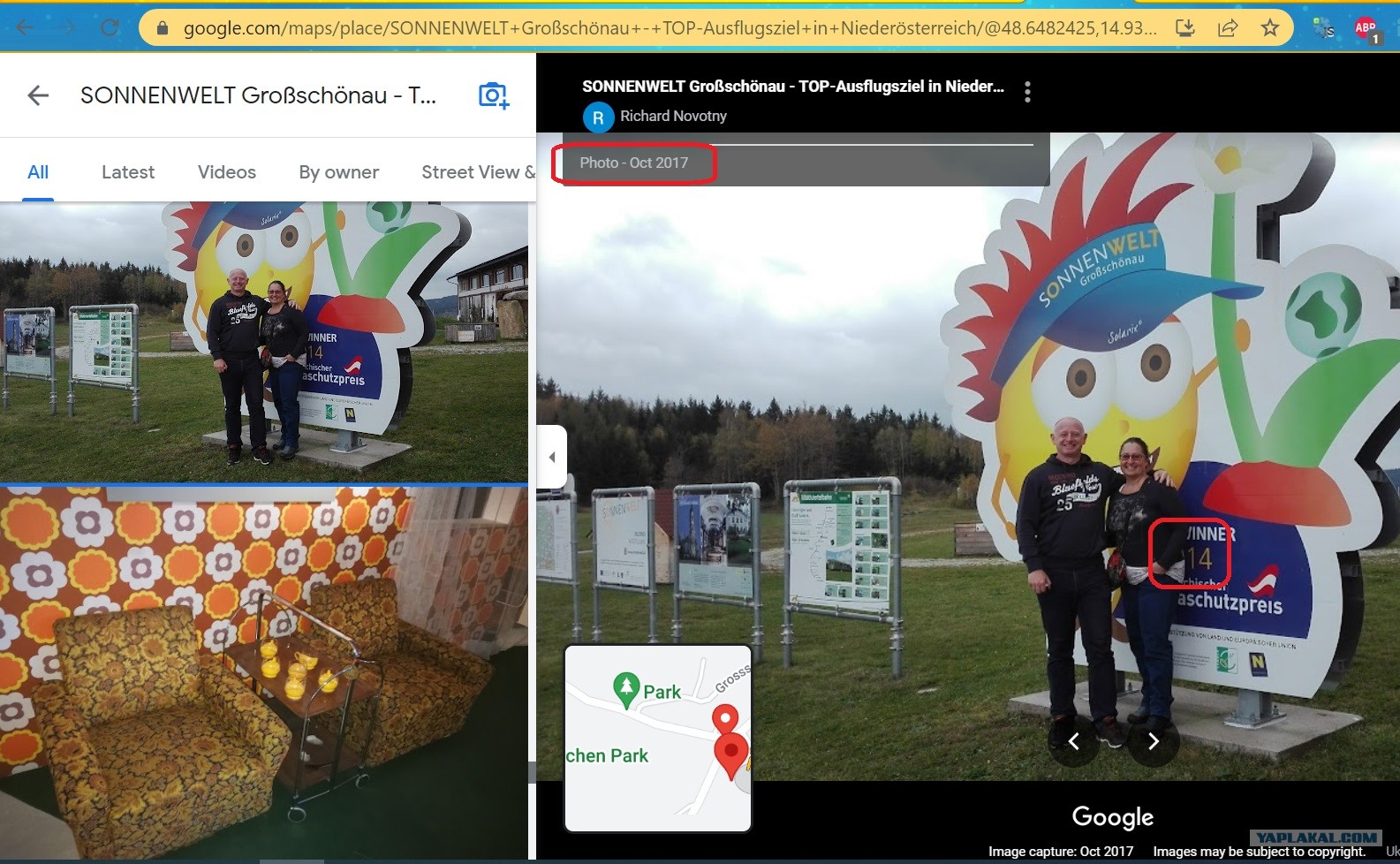Click the lock icon in the address bar
Screen dimensions: 1400x864
pyautogui.click(x=162, y=28)
